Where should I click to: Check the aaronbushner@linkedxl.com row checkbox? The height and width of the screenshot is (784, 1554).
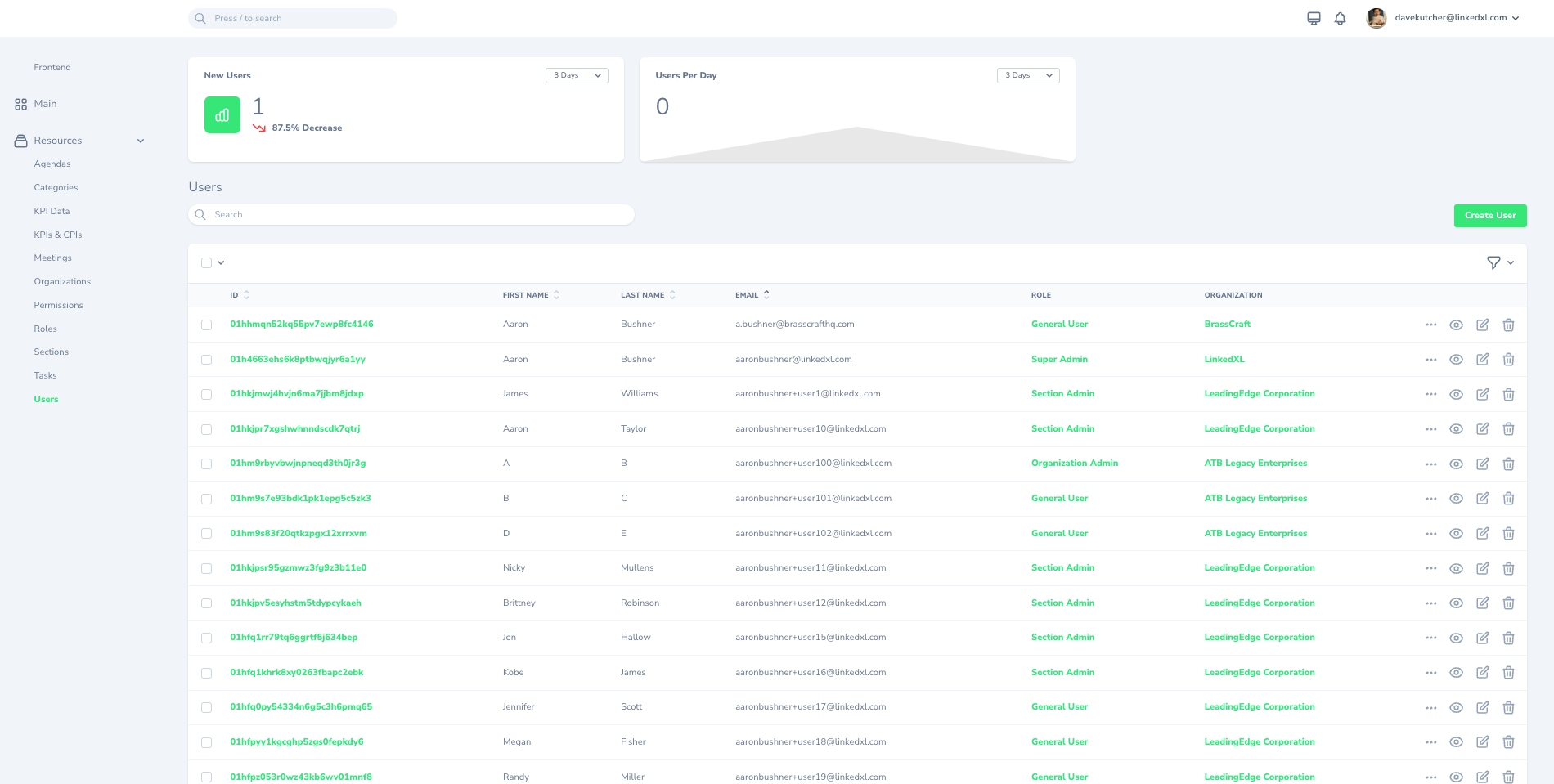(x=206, y=360)
